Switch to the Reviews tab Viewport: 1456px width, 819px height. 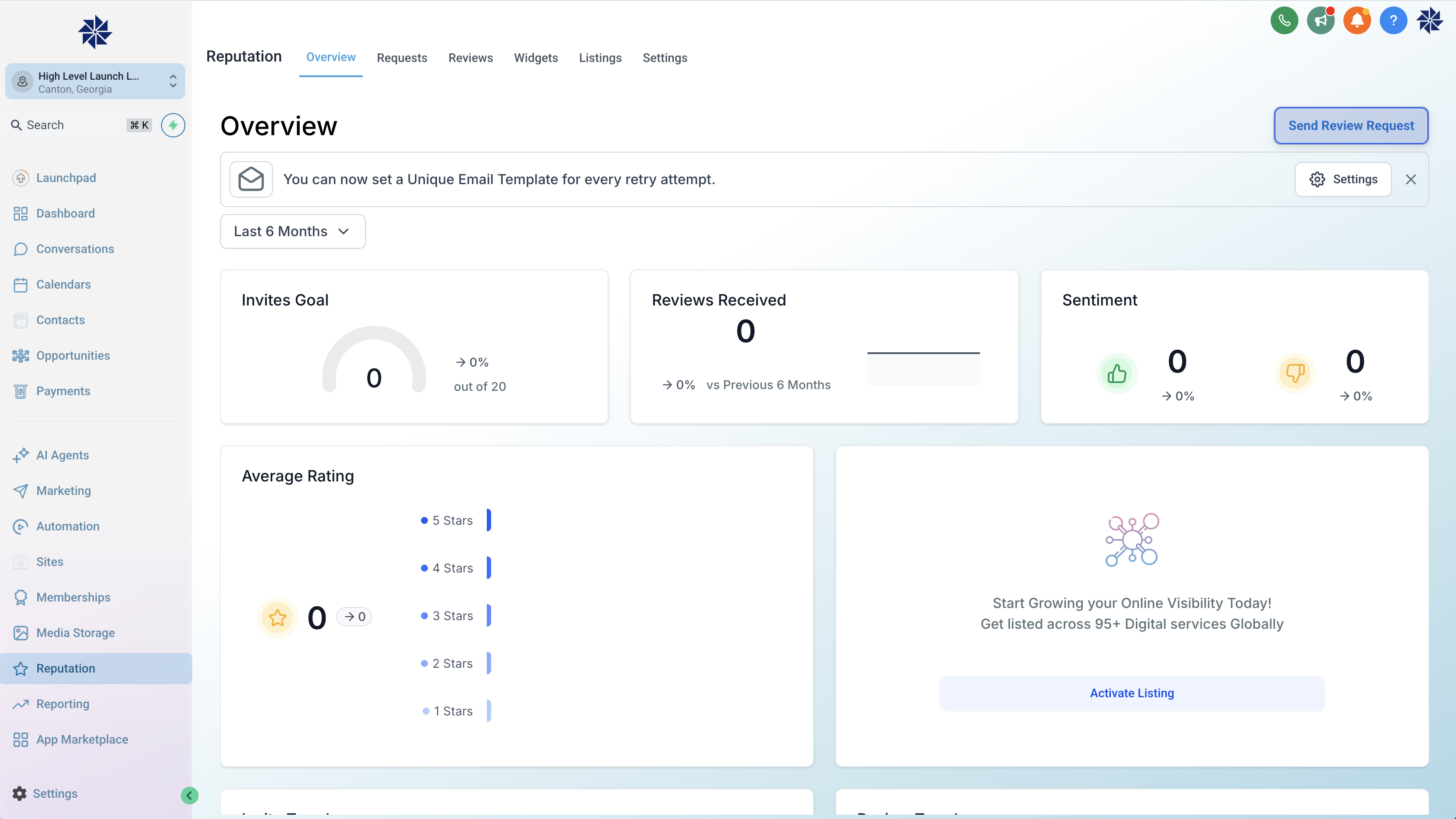pos(470,58)
